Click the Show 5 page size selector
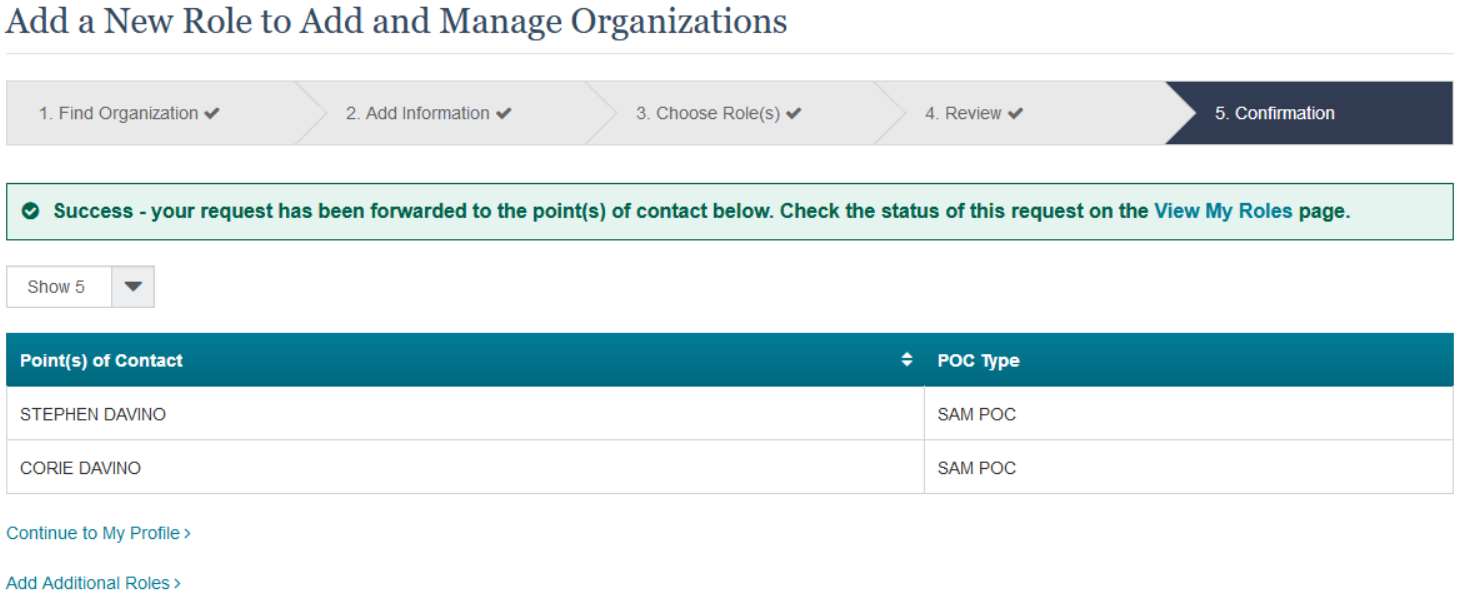The image size is (1464, 606). pos(57,287)
